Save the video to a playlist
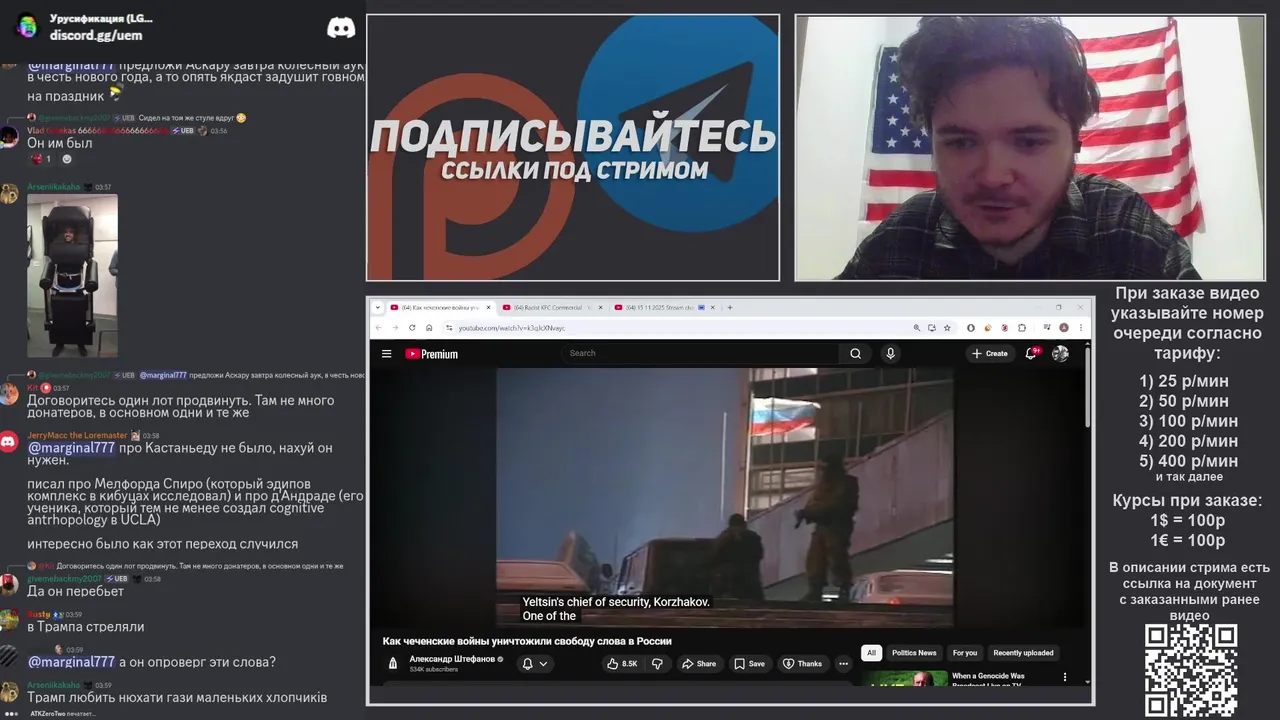 click(x=749, y=664)
